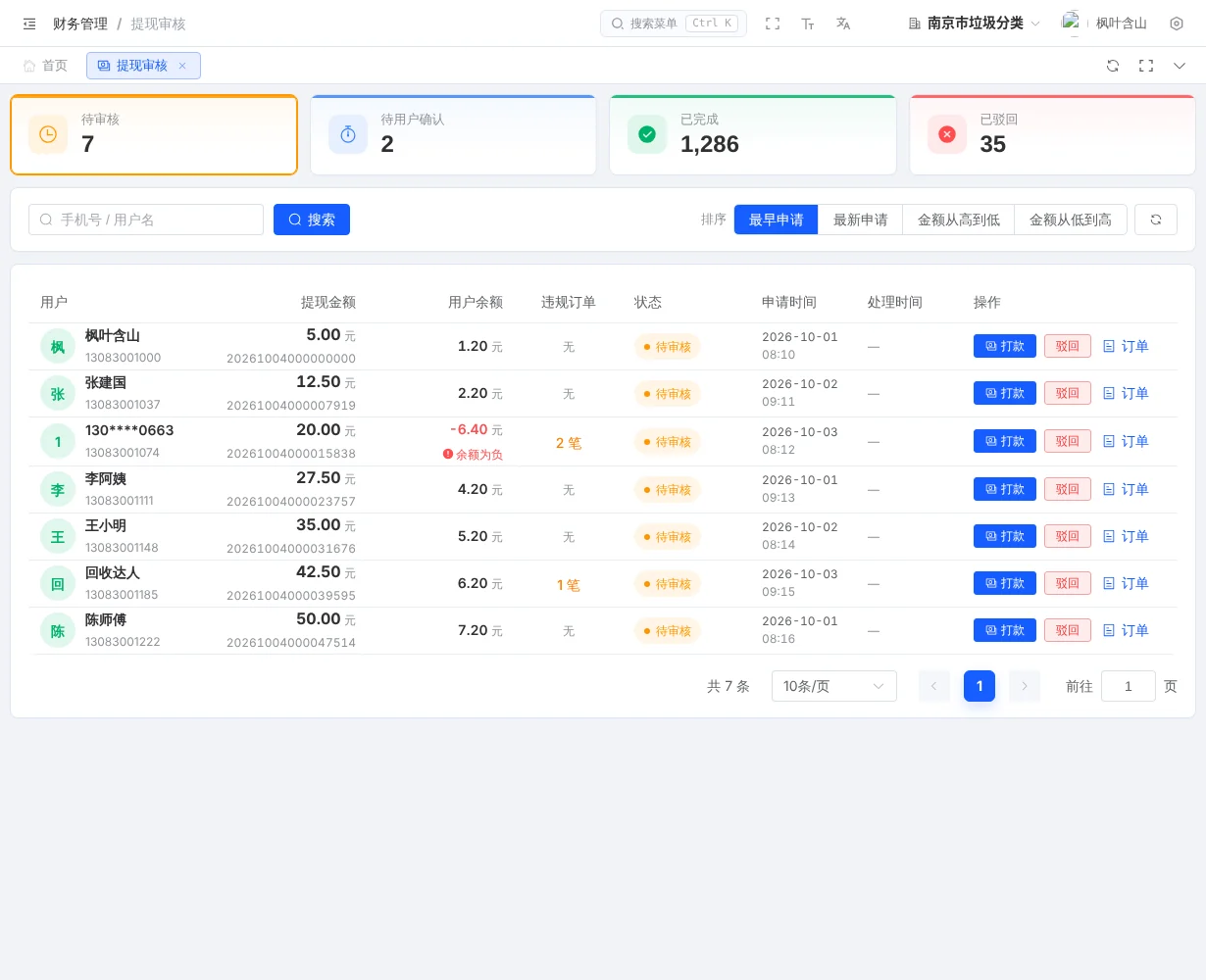
Task: Collapse the sidebar menu toggle icon
Action: (29, 24)
